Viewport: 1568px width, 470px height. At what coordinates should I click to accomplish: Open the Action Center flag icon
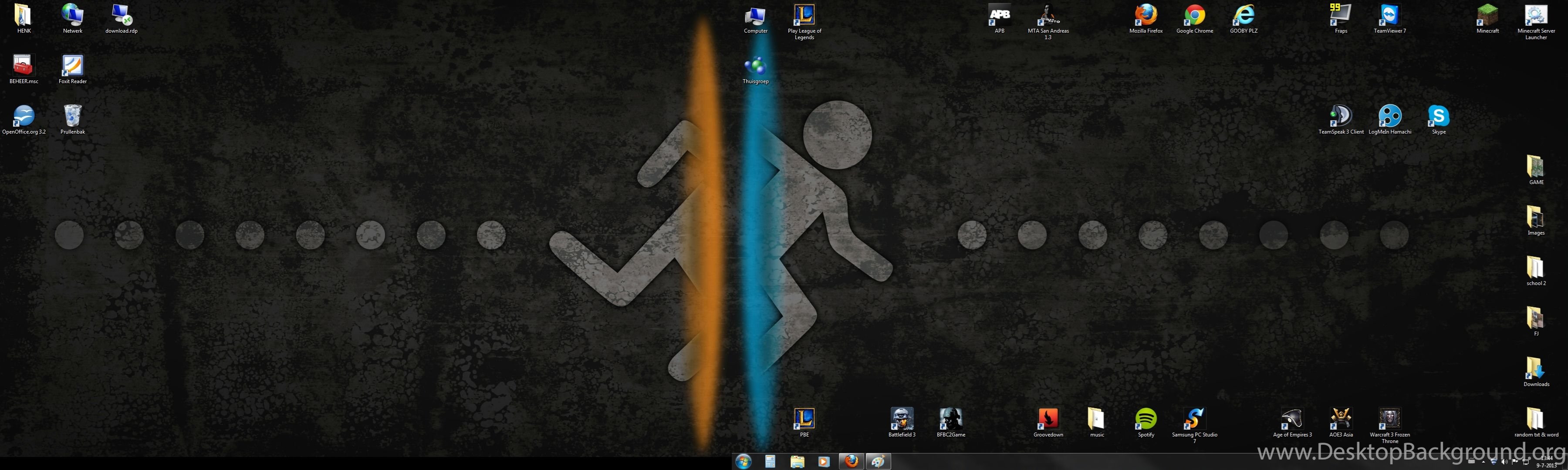[1515, 462]
